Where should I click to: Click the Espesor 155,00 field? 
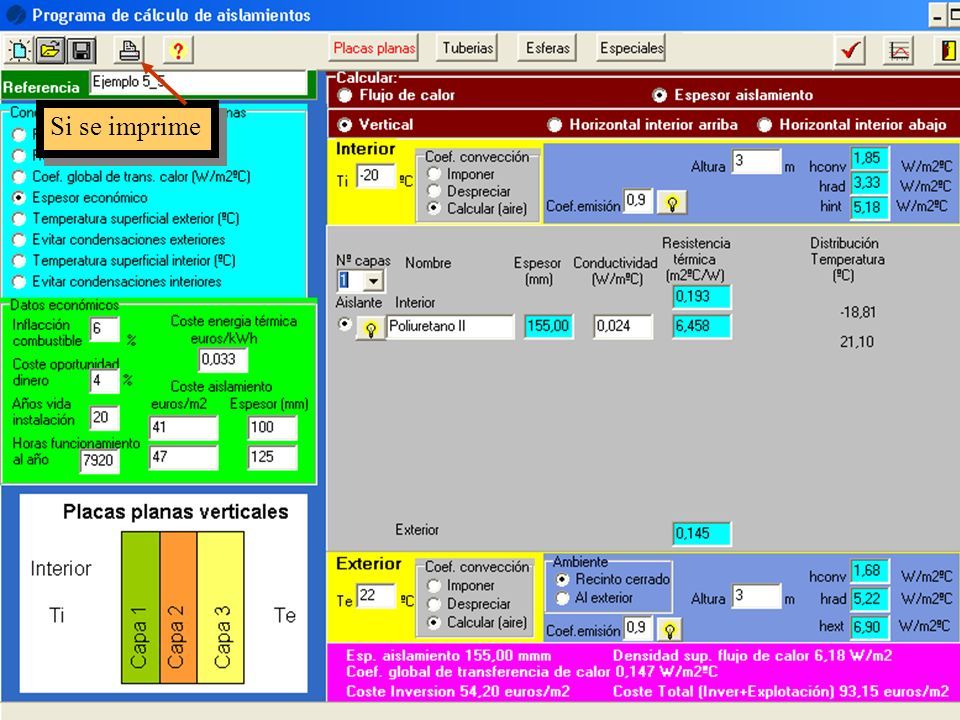pyautogui.click(x=549, y=326)
